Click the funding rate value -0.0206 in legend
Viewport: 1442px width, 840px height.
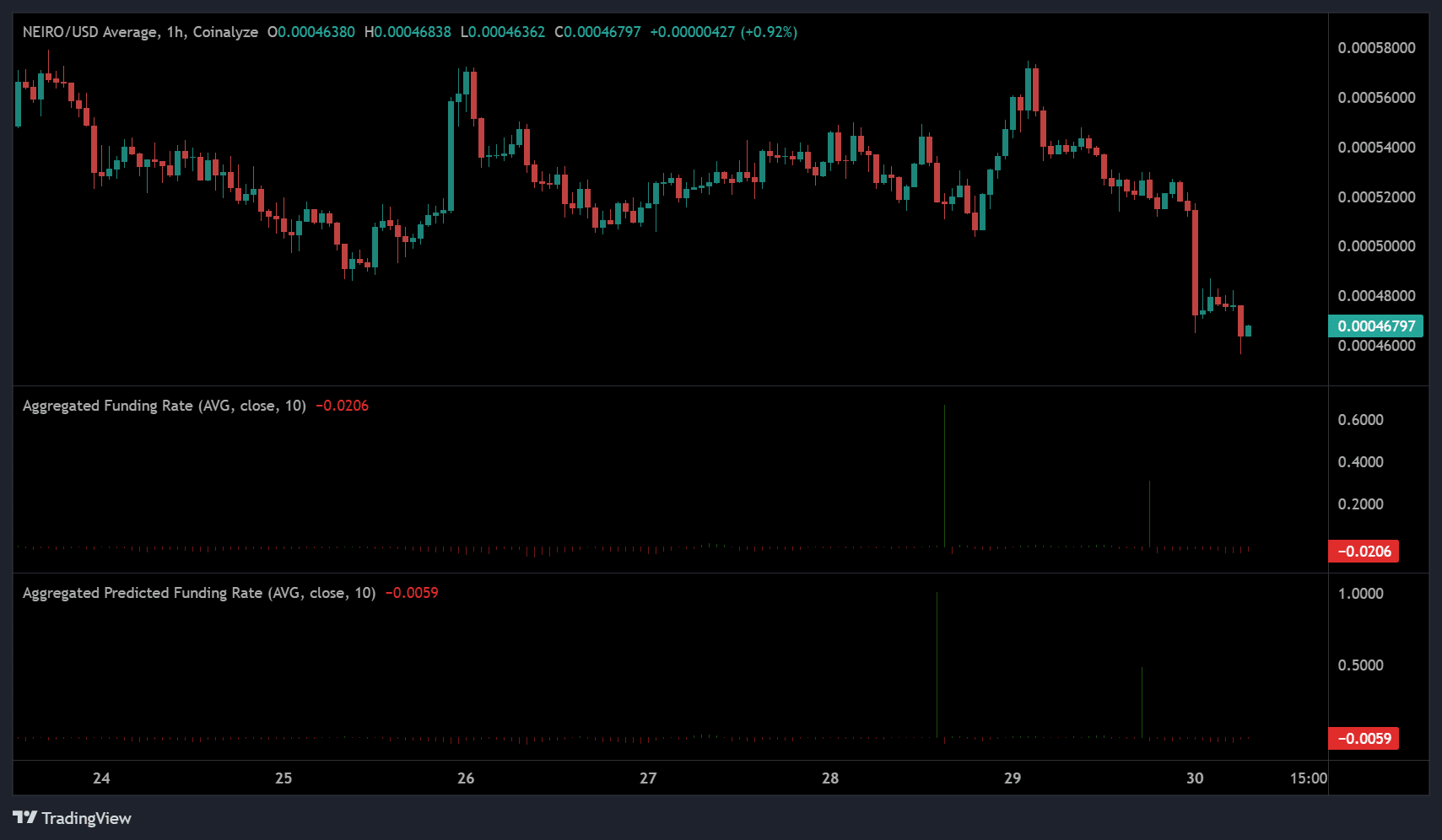click(x=343, y=406)
